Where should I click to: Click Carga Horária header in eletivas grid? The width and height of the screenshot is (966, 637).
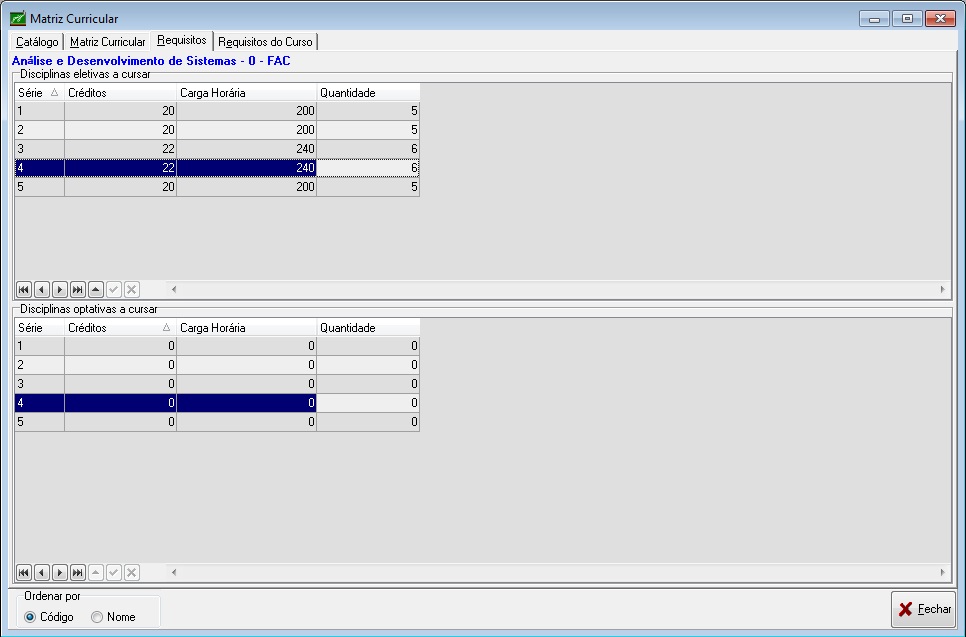point(246,93)
